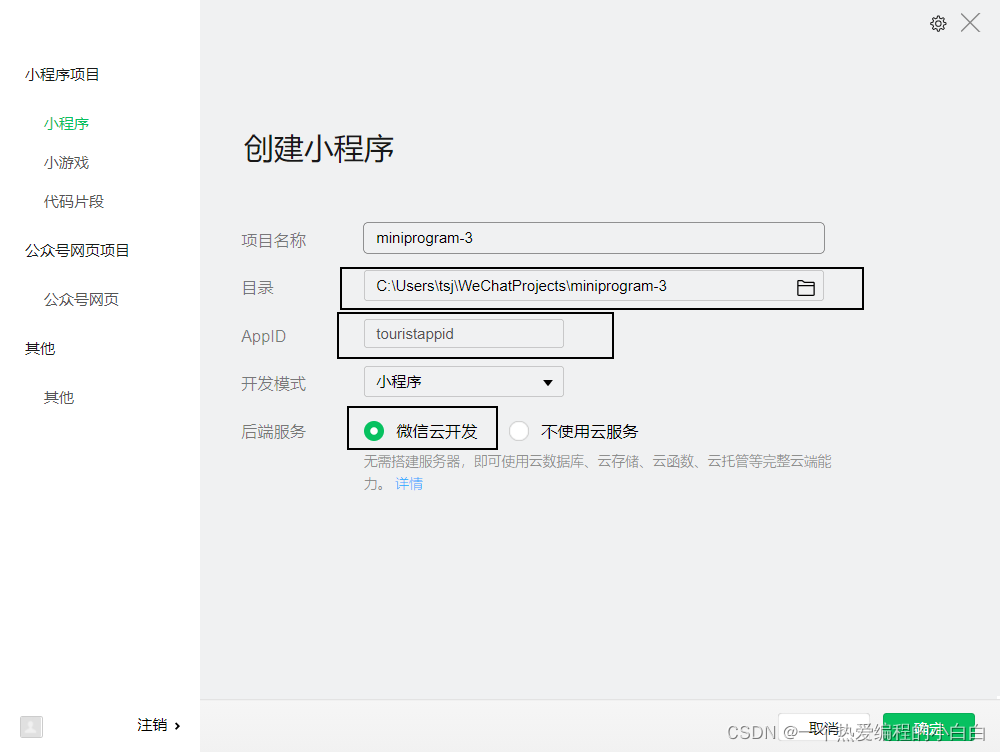Close the create project dialog

(970, 23)
